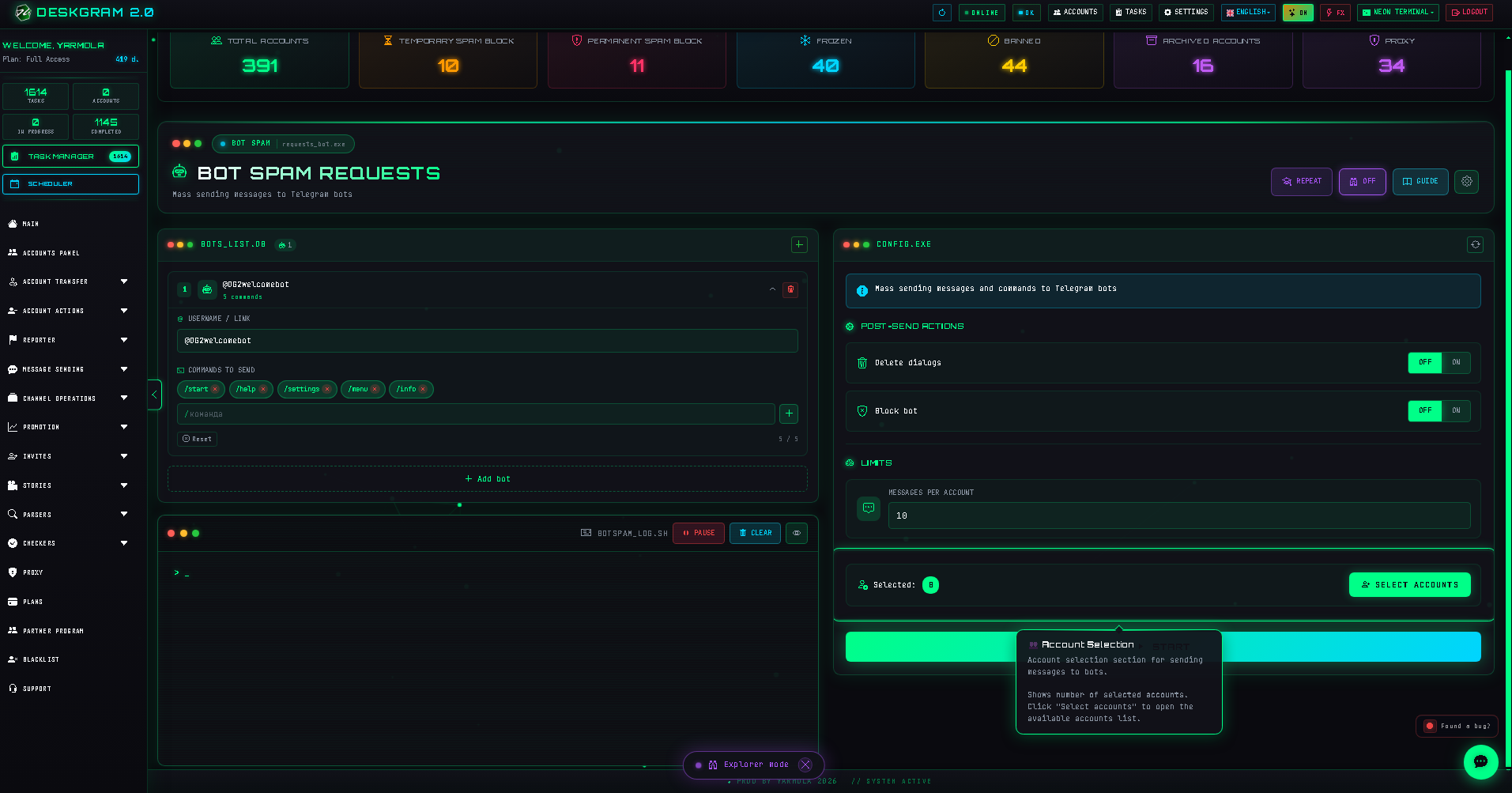Switch Block bot to ON
This screenshot has width=1512, height=793.
[x=1456, y=410]
